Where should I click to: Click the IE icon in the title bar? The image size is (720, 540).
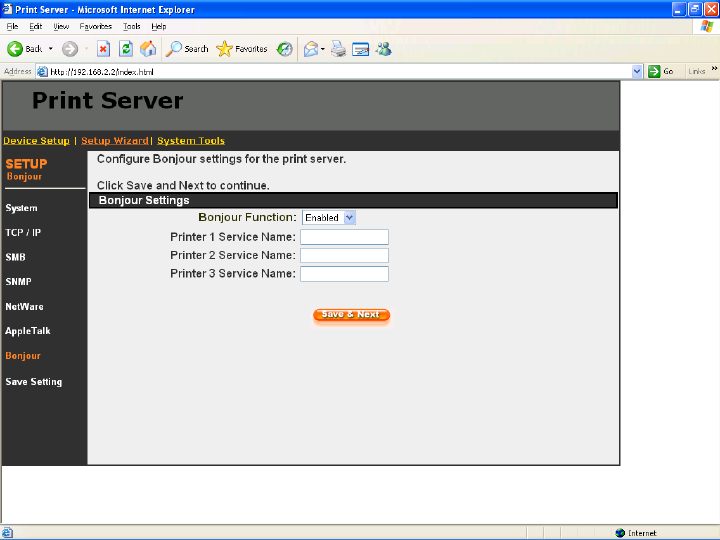7,9
